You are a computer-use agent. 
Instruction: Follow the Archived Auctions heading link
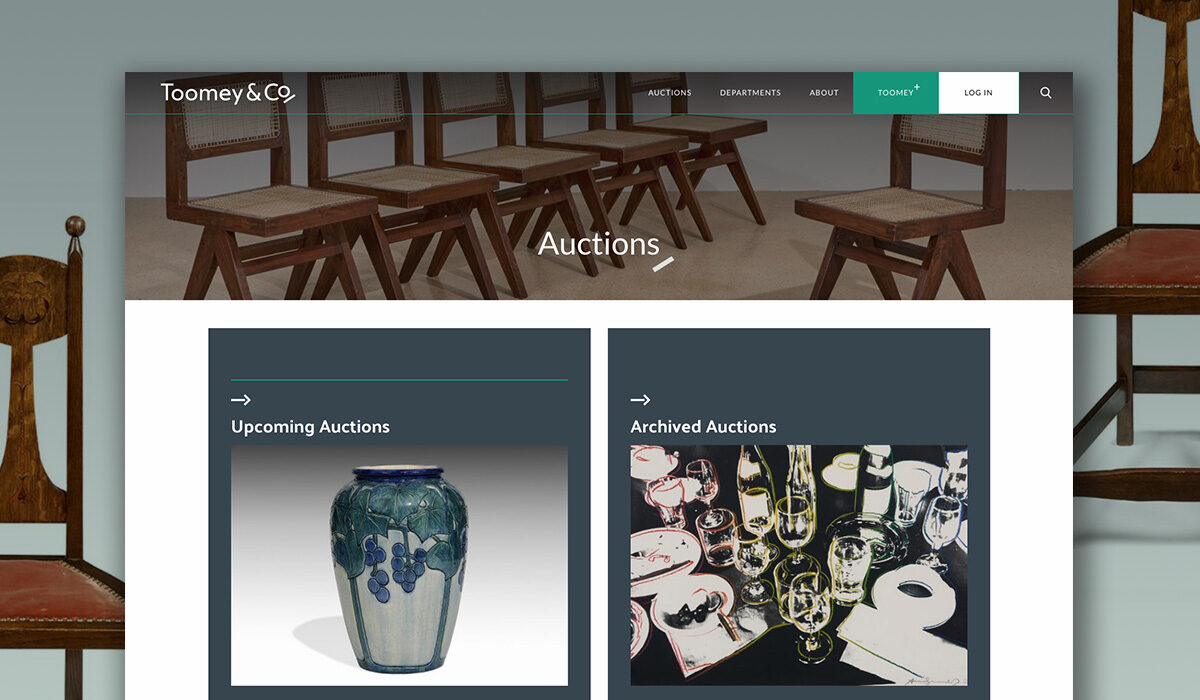[x=703, y=427]
